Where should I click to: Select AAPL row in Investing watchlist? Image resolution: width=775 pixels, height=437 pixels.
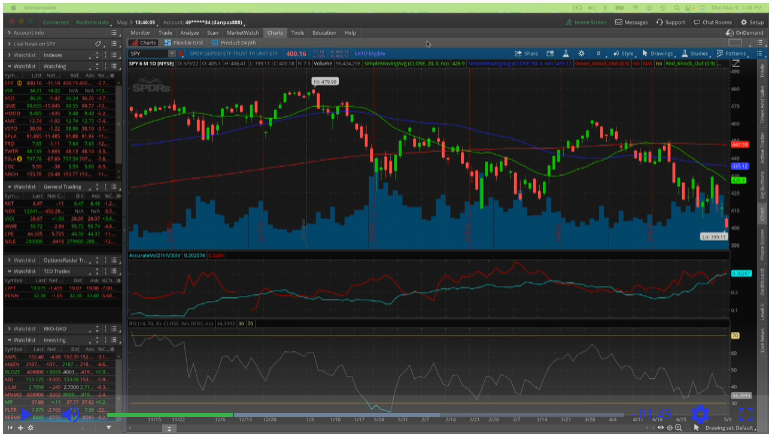coord(60,356)
